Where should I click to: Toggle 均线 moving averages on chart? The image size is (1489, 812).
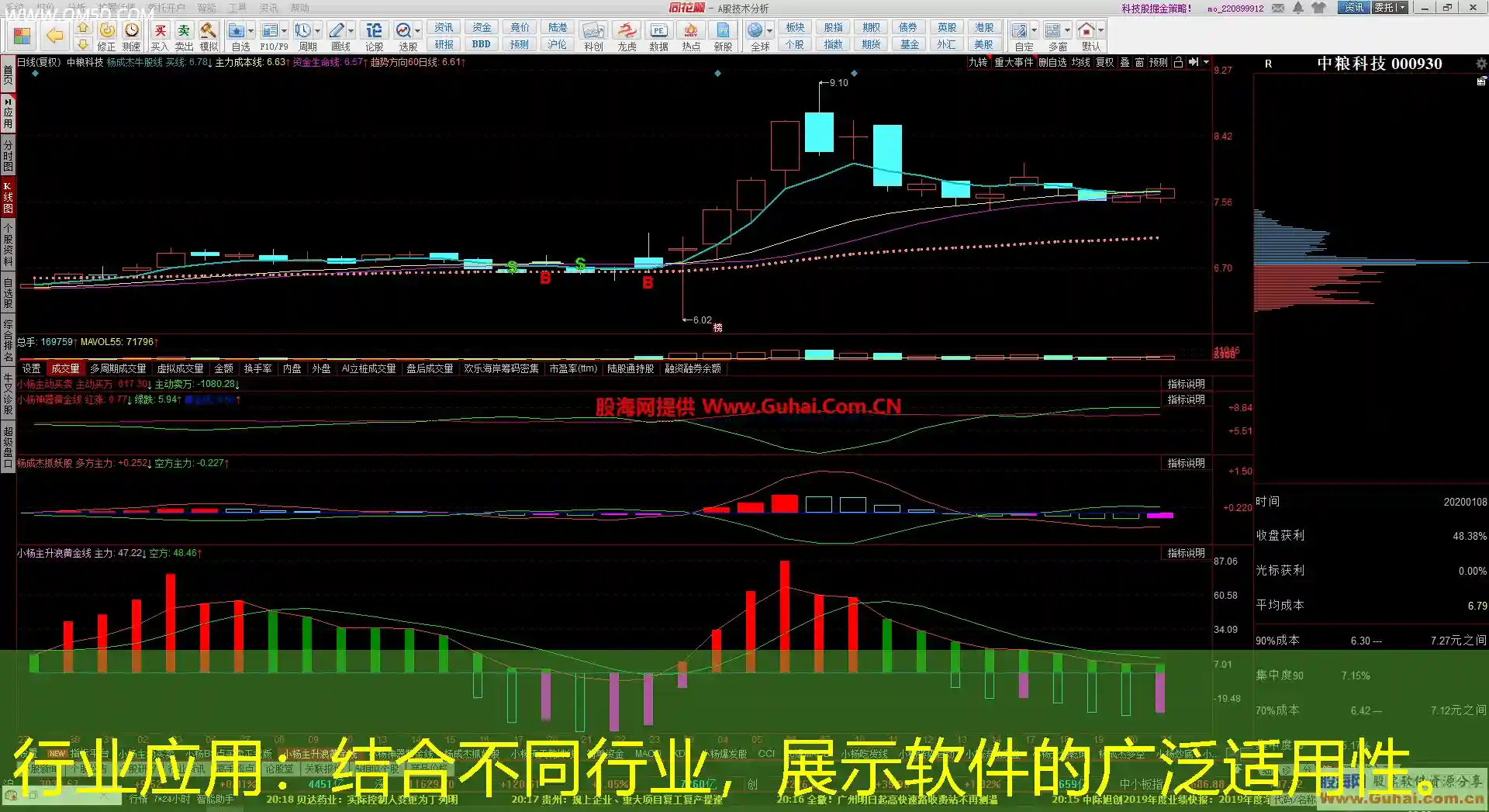point(1081,62)
